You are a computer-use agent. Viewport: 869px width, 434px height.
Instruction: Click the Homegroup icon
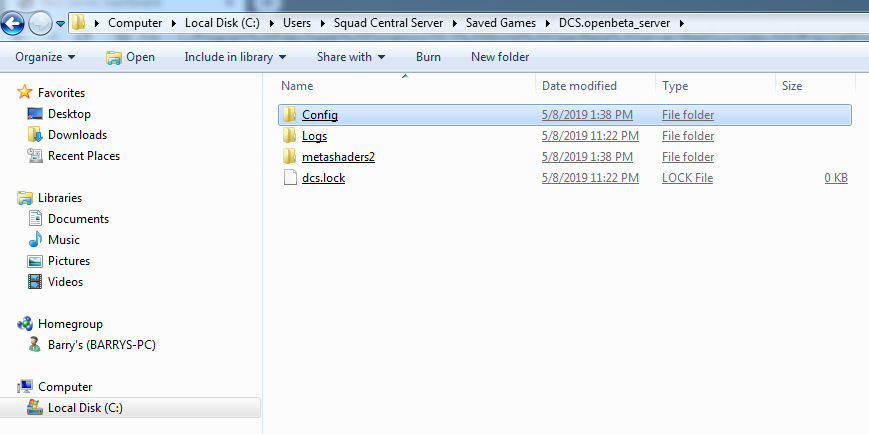pos(25,324)
